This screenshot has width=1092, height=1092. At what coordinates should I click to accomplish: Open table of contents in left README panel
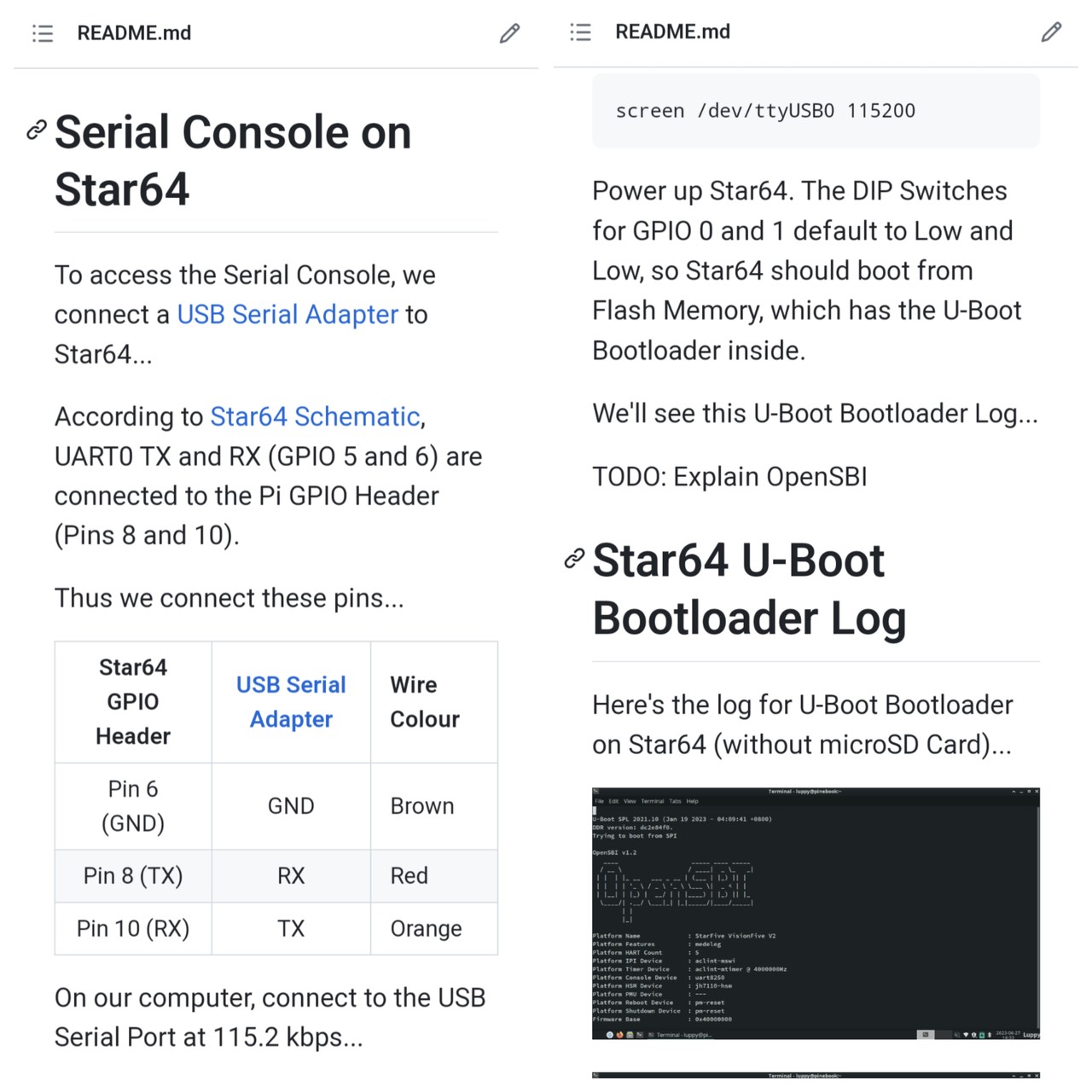coord(43,33)
